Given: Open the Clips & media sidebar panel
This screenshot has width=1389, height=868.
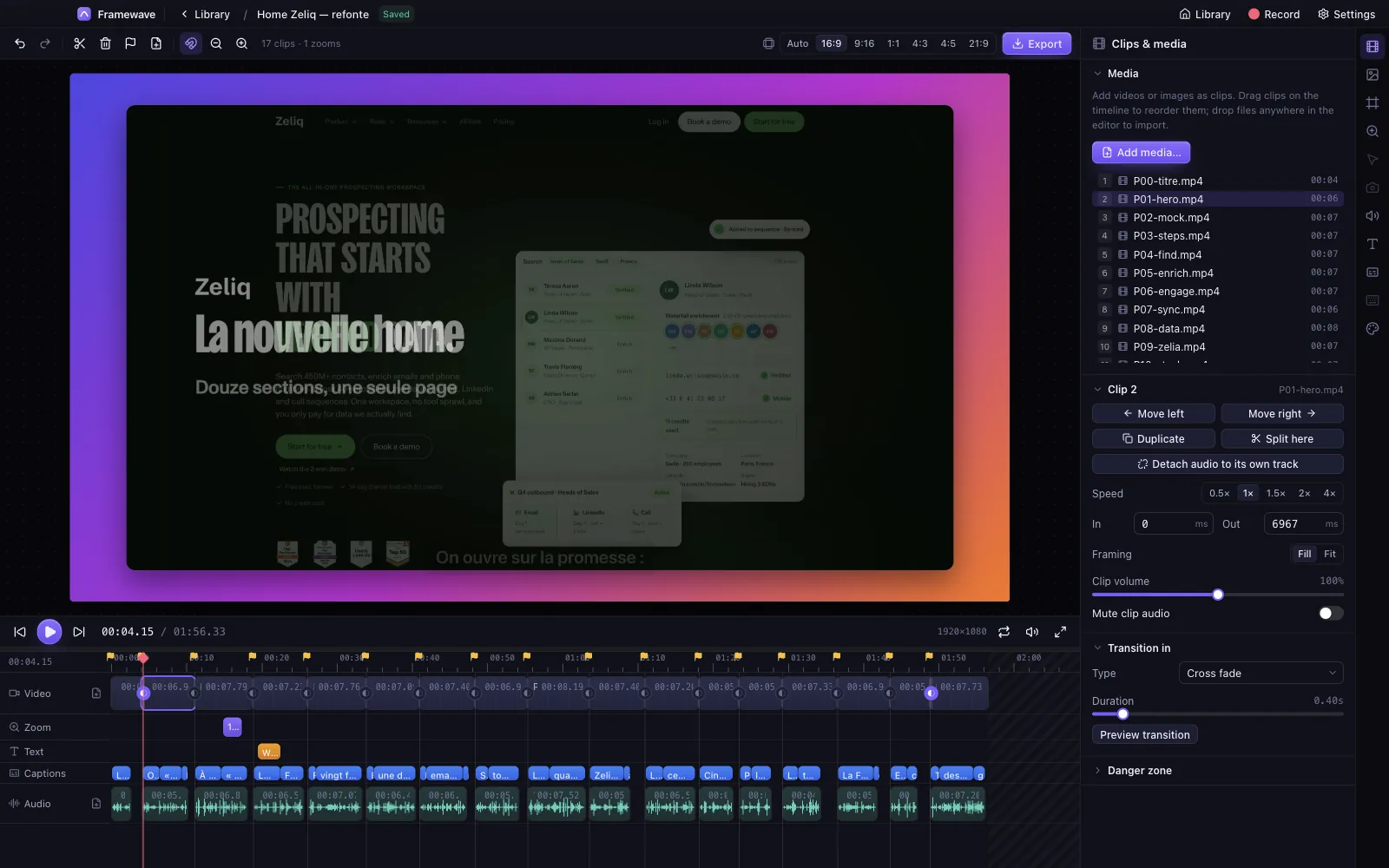Looking at the screenshot, I should (1373, 47).
